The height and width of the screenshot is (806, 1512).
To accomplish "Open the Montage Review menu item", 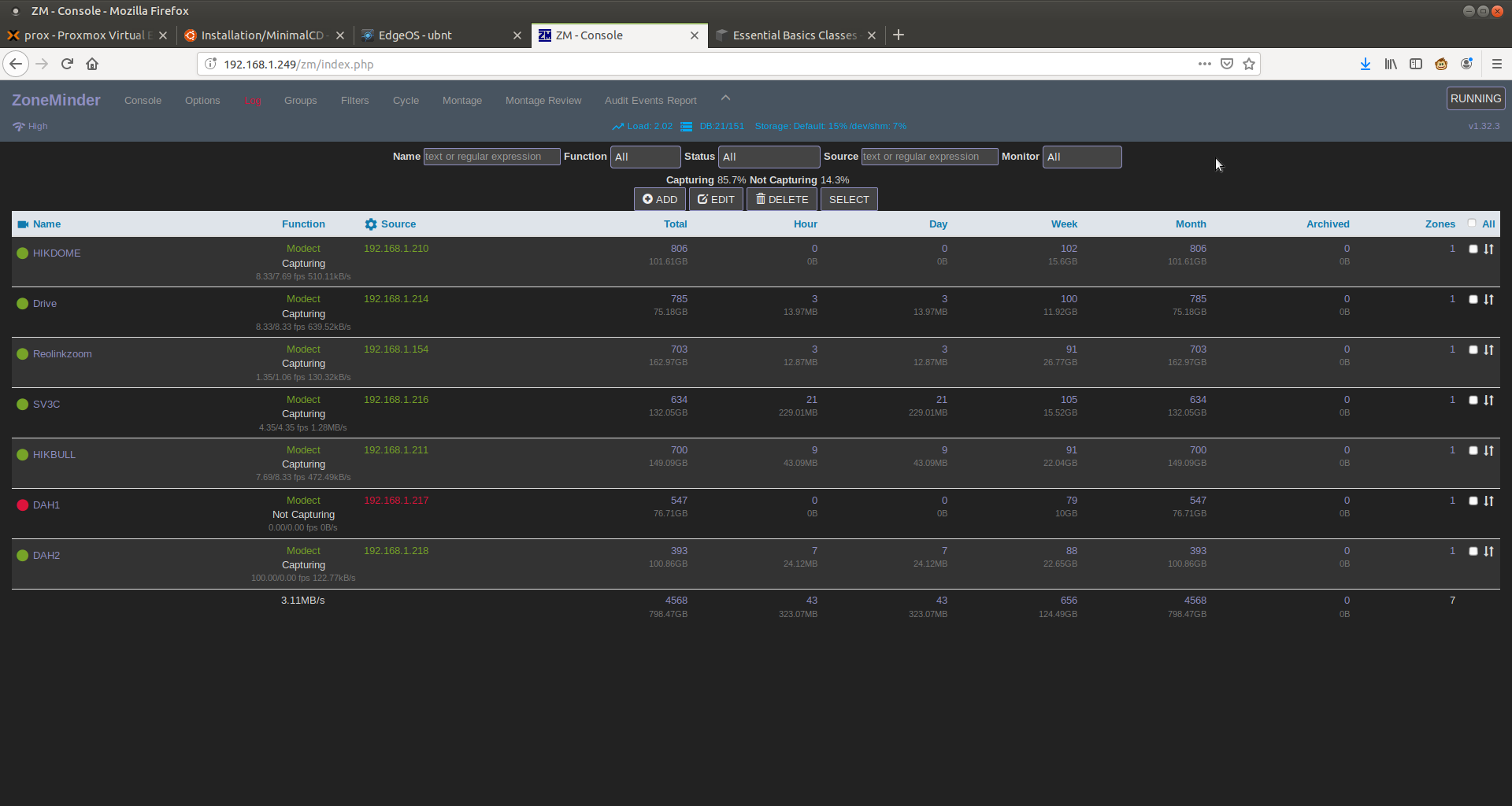I will (543, 101).
